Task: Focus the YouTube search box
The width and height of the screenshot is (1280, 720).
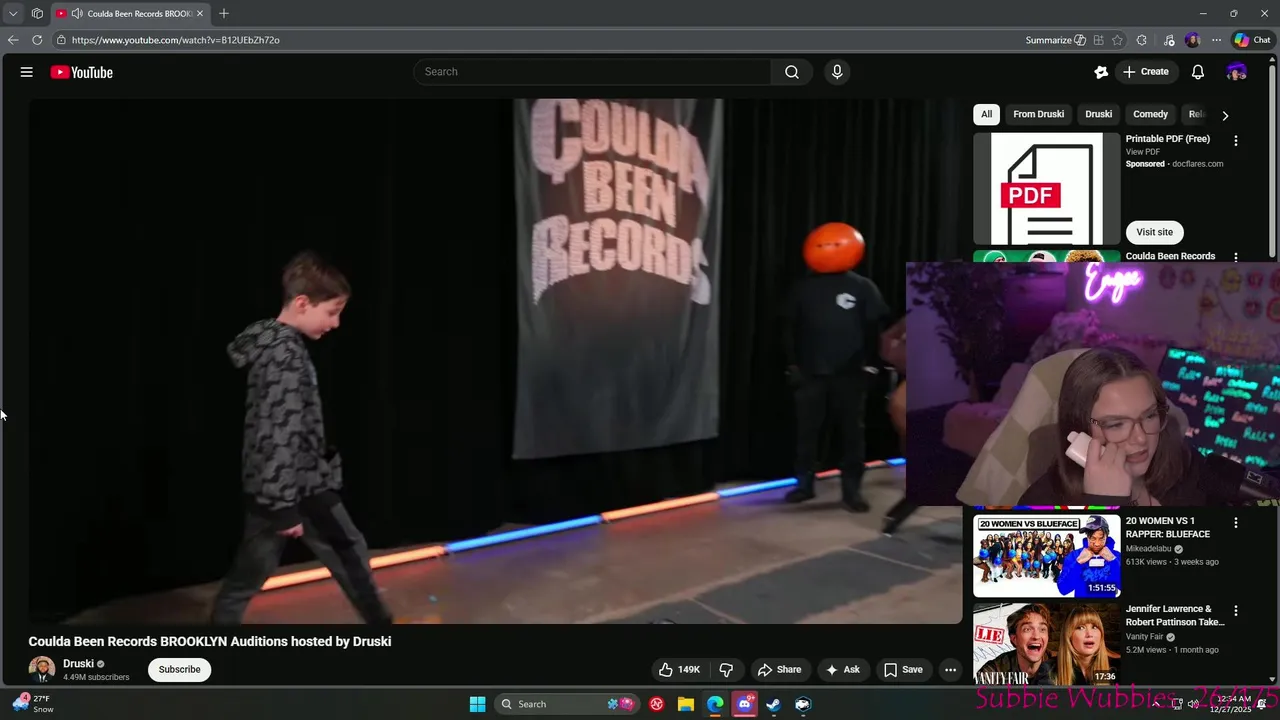Action: (x=592, y=72)
